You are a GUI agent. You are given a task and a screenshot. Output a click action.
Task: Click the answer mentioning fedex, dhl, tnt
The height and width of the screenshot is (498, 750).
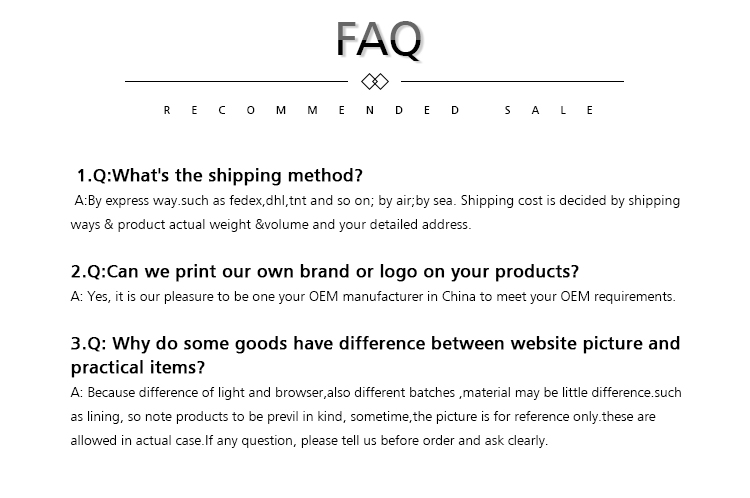(x=377, y=200)
